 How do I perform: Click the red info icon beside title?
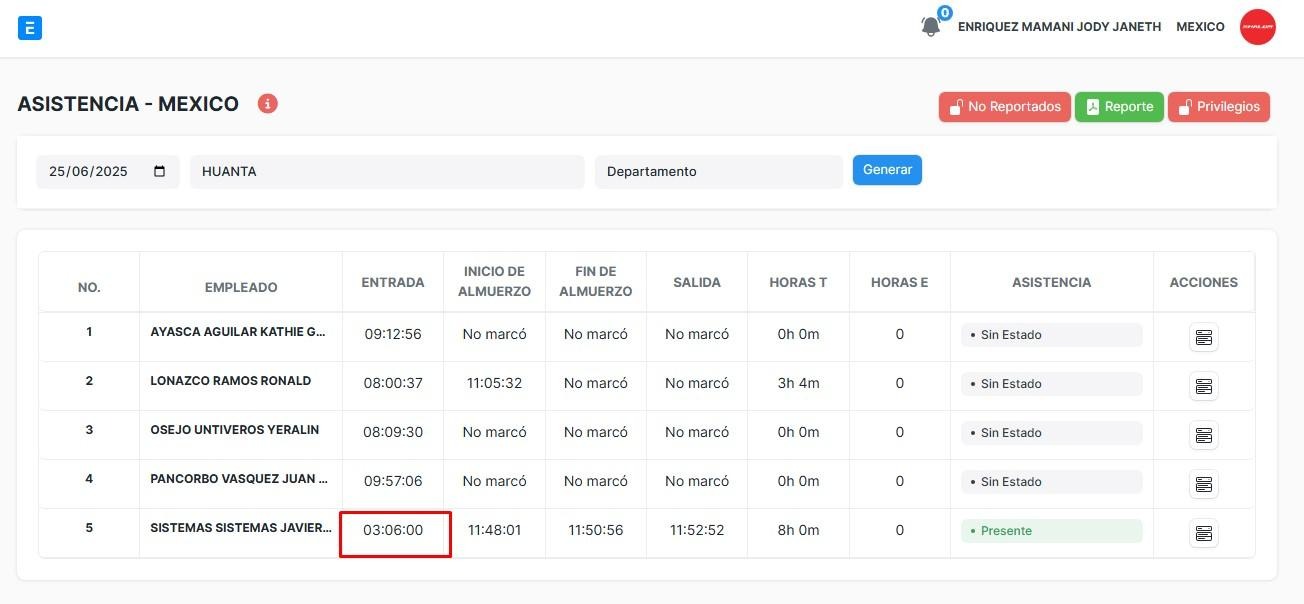tap(267, 104)
